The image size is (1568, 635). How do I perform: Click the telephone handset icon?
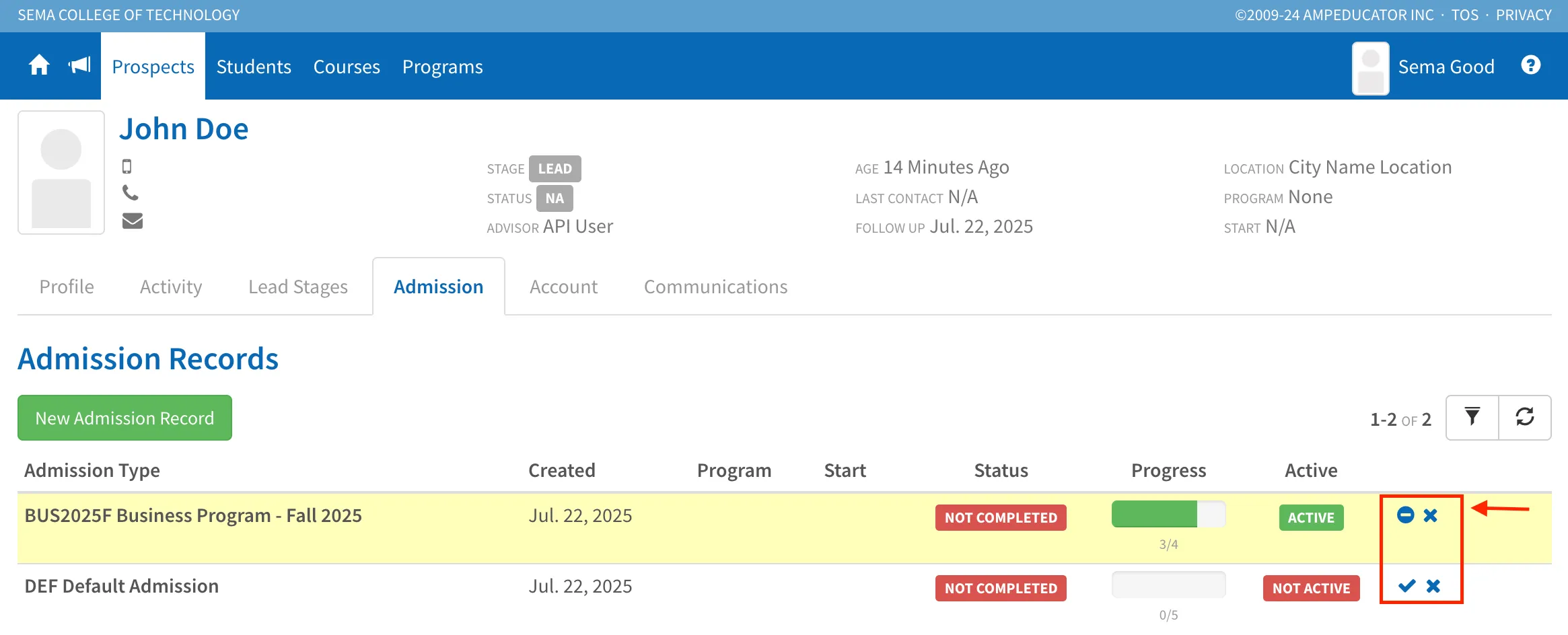[131, 193]
